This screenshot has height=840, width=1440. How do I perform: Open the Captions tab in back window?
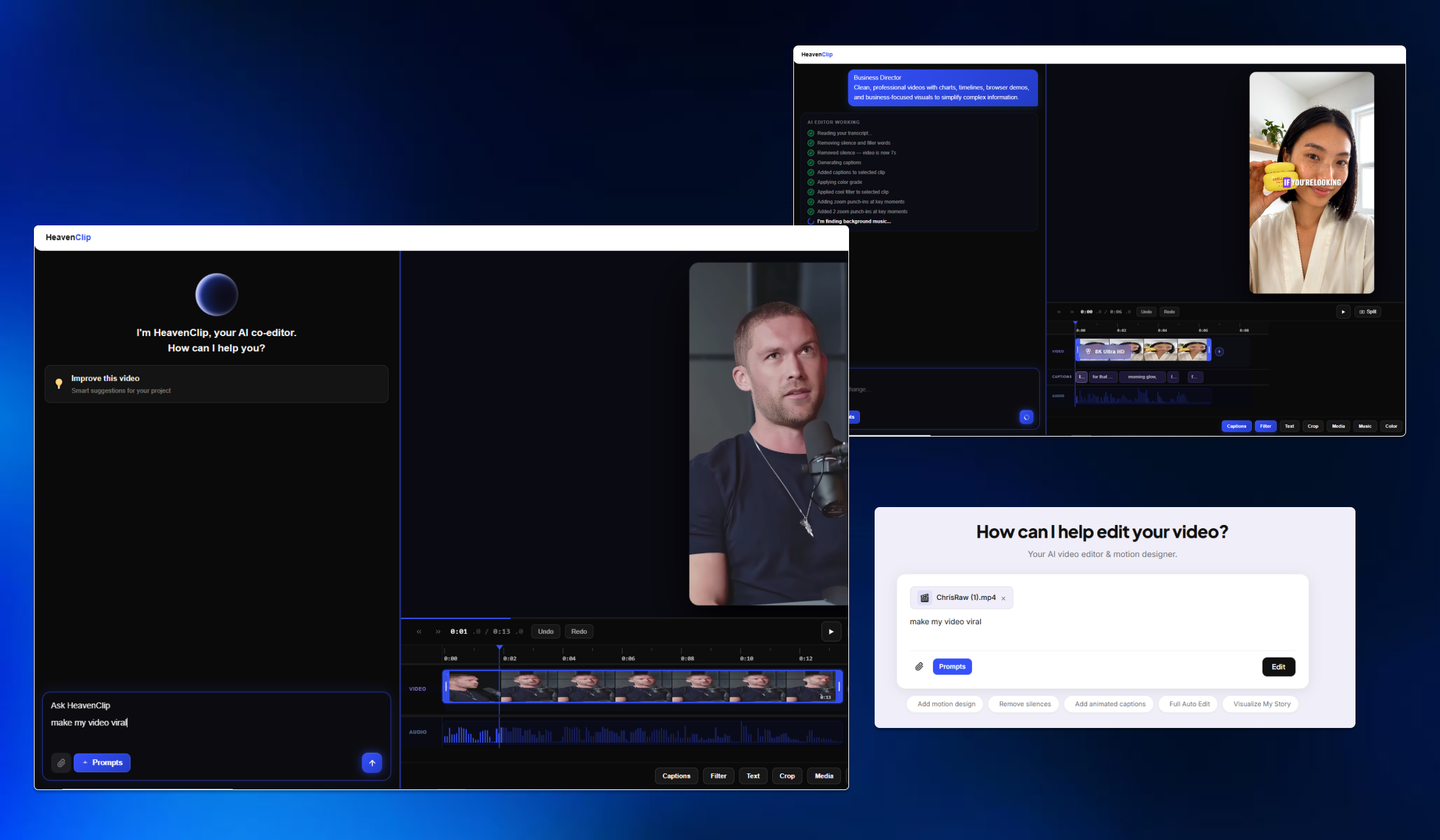[x=1236, y=426]
